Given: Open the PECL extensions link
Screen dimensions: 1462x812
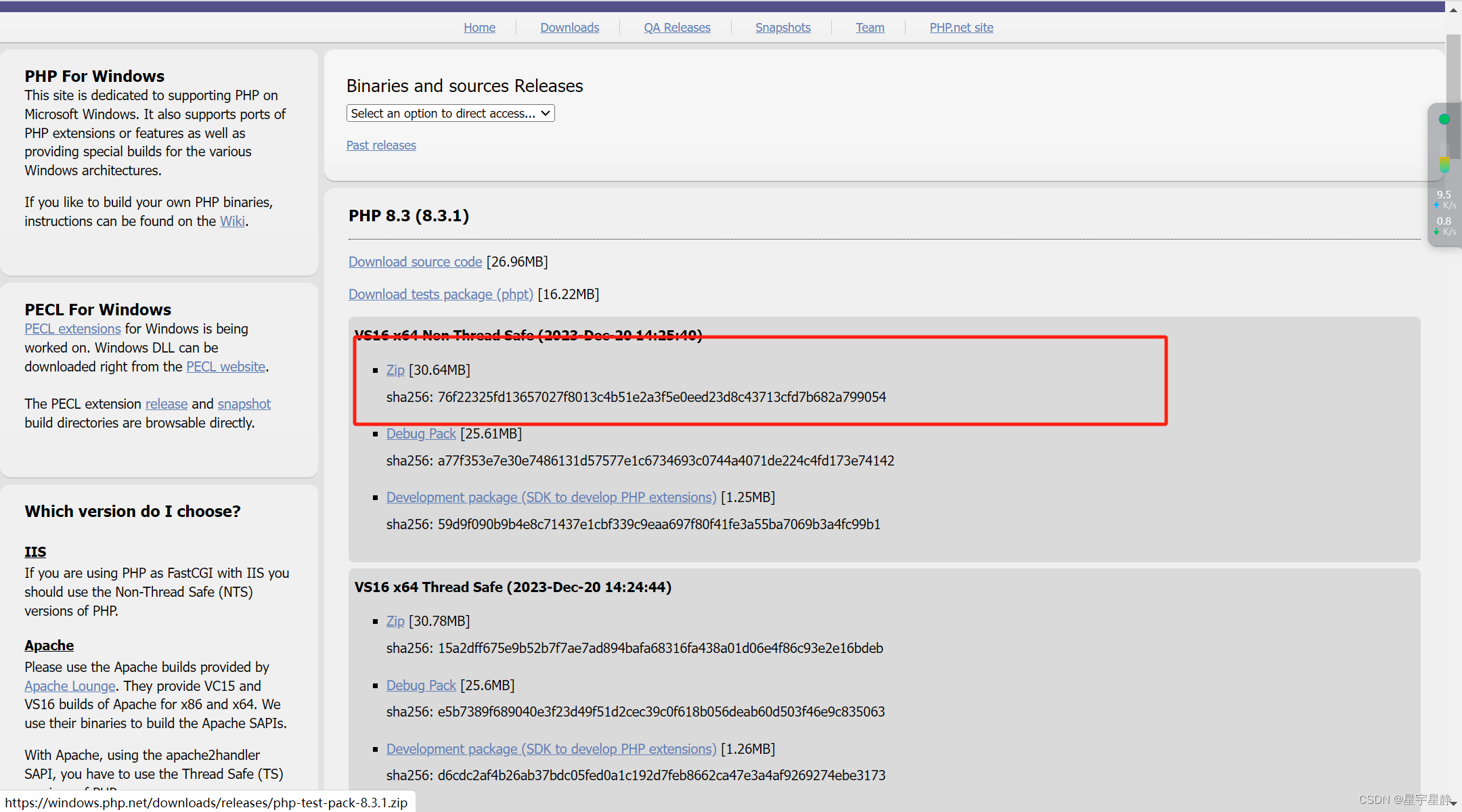Looking at the screenshot, I should pyautogui.click(x=72, y=329).
